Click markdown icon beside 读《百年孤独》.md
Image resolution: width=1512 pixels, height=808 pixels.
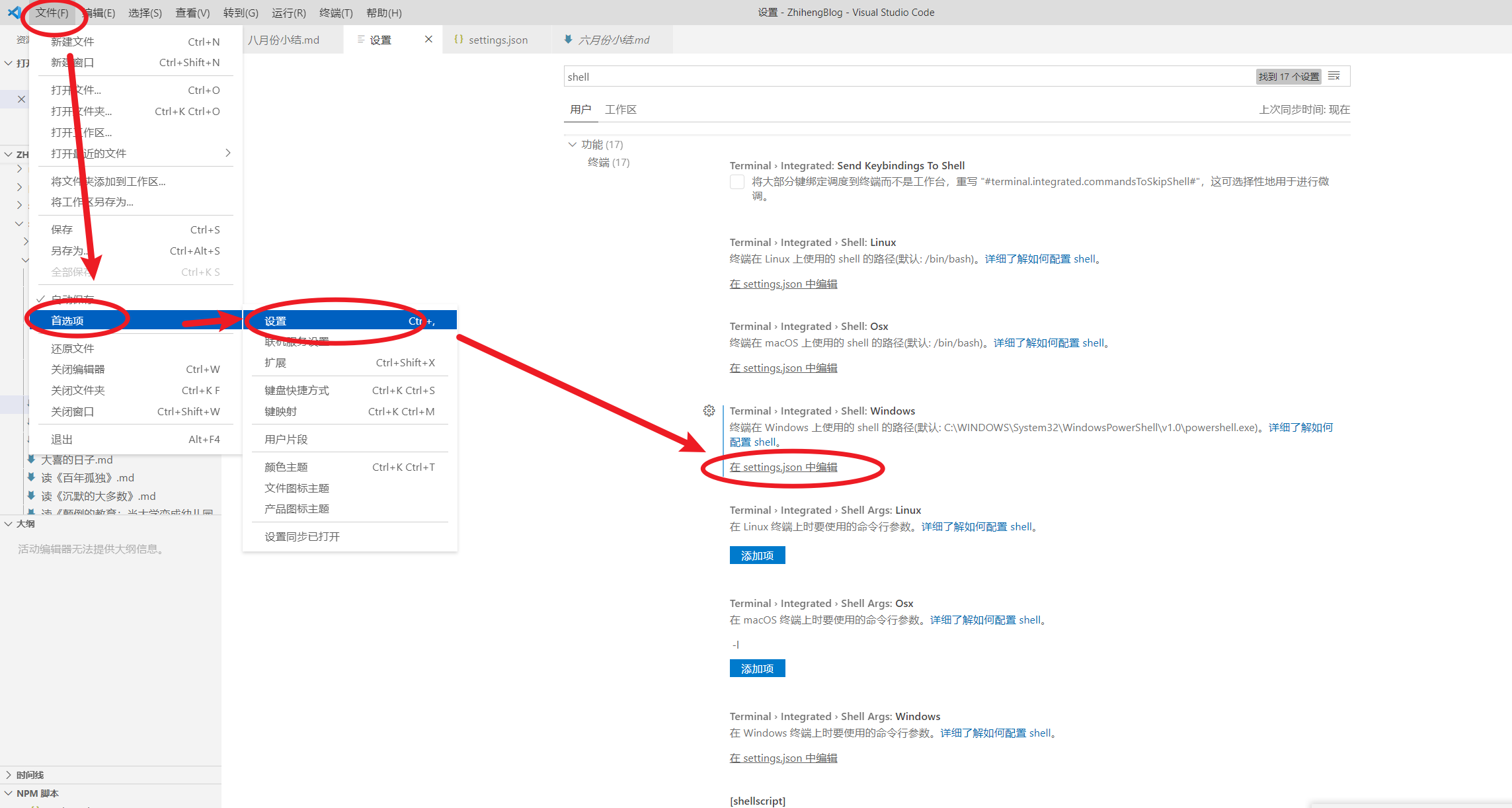pos(31,477)
